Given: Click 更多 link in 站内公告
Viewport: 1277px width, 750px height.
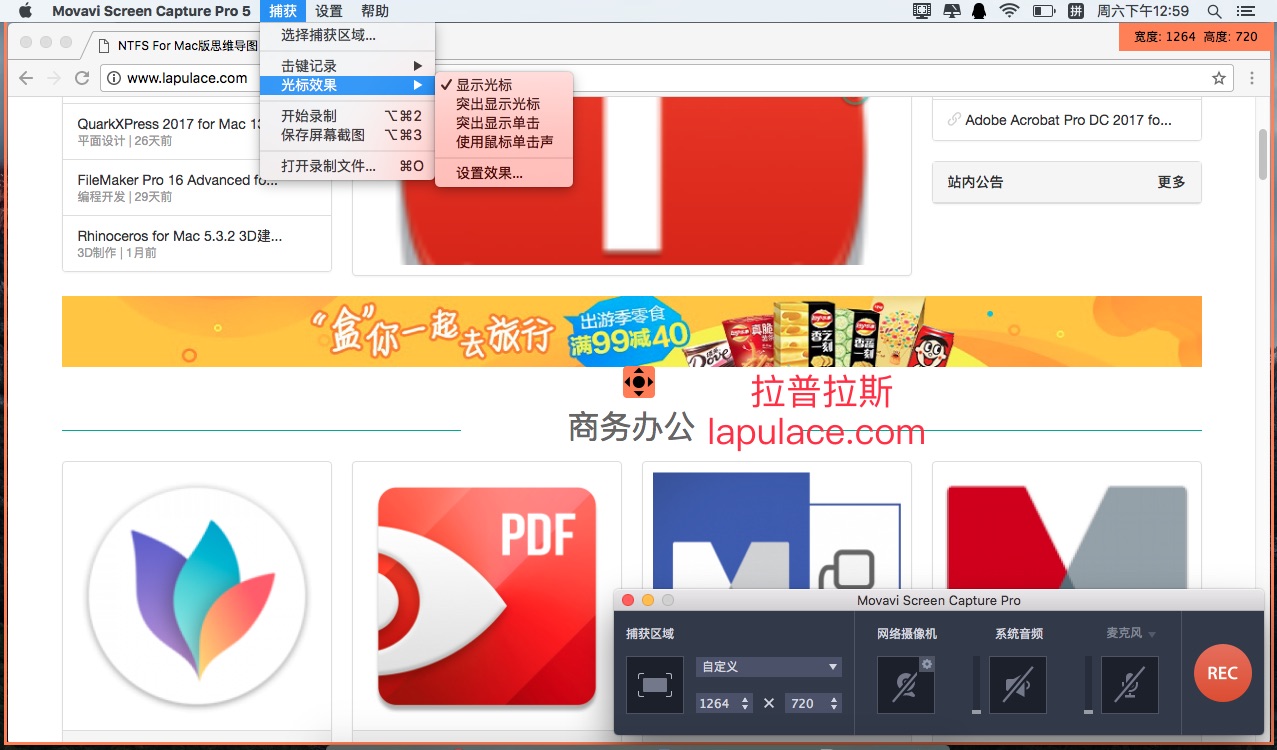Looking at the screenshot, I should pyautogui.click(x=1171, y=182).
